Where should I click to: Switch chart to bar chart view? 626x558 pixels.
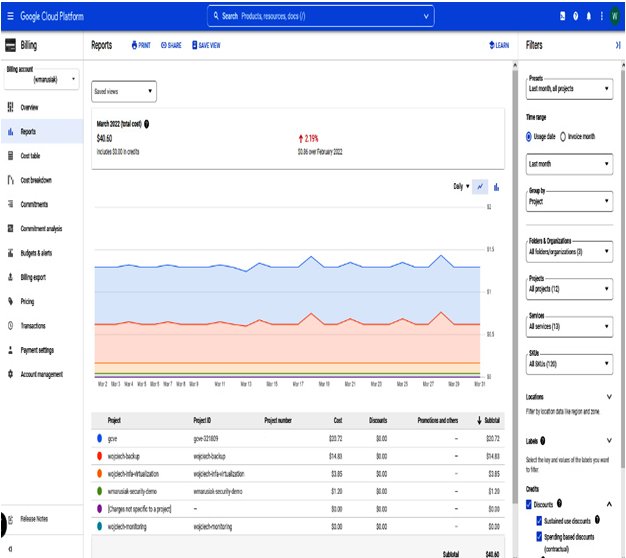496,186
